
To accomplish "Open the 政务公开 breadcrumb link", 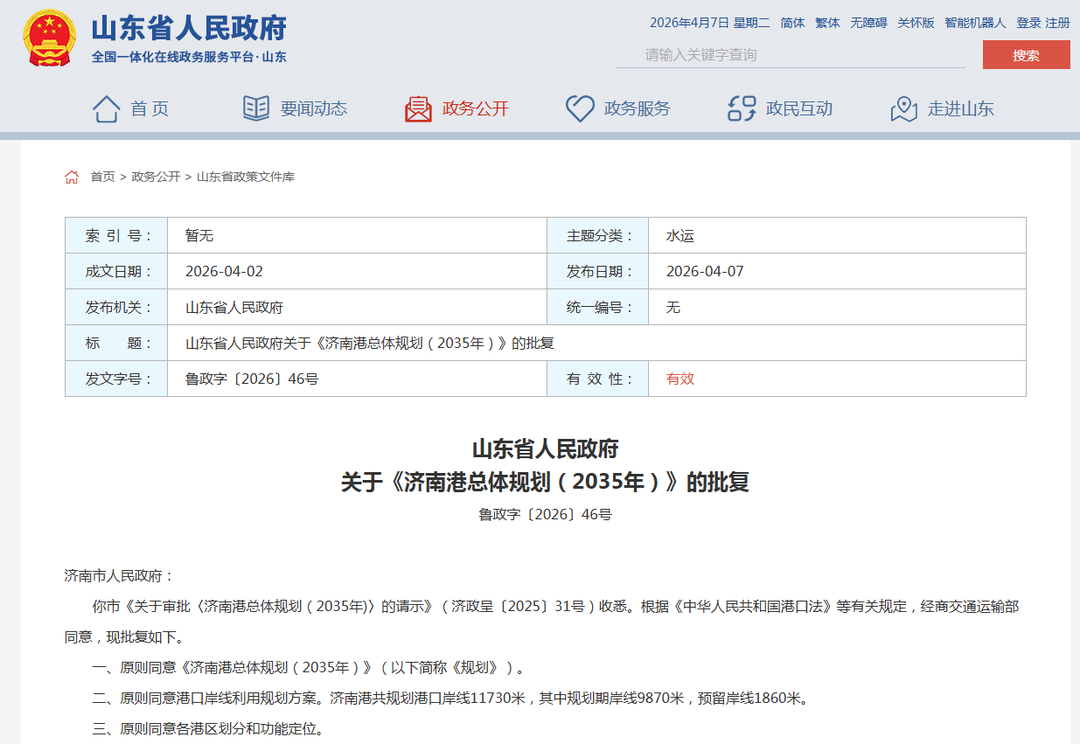I will 156,177.
